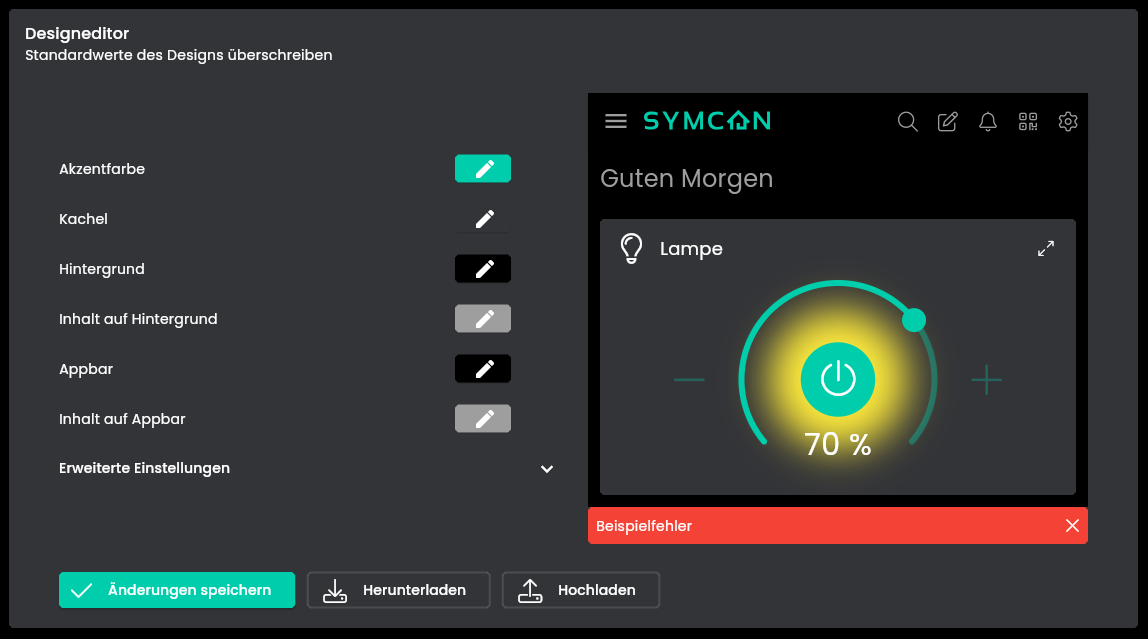Screen dimensions: 1148x639
Task: Click the Akzentfarbe label
Action: click(102, 169)
